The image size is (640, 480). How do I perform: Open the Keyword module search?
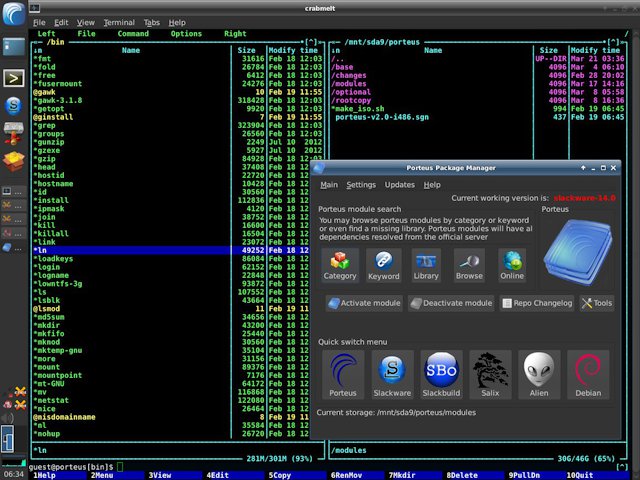(384, 265)
